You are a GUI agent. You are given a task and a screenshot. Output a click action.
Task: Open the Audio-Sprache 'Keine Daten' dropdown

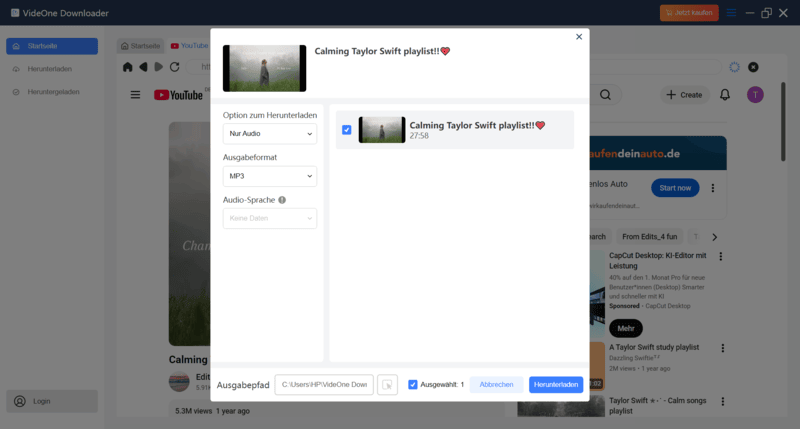click(x=269, y=218)
